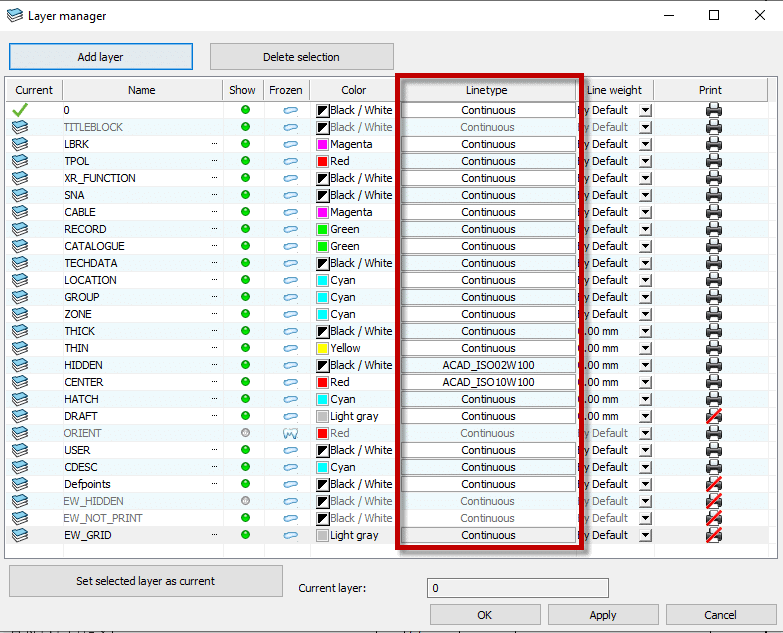
Task: Open line weight dropdown for layer 0
Action: pos(646,110)
